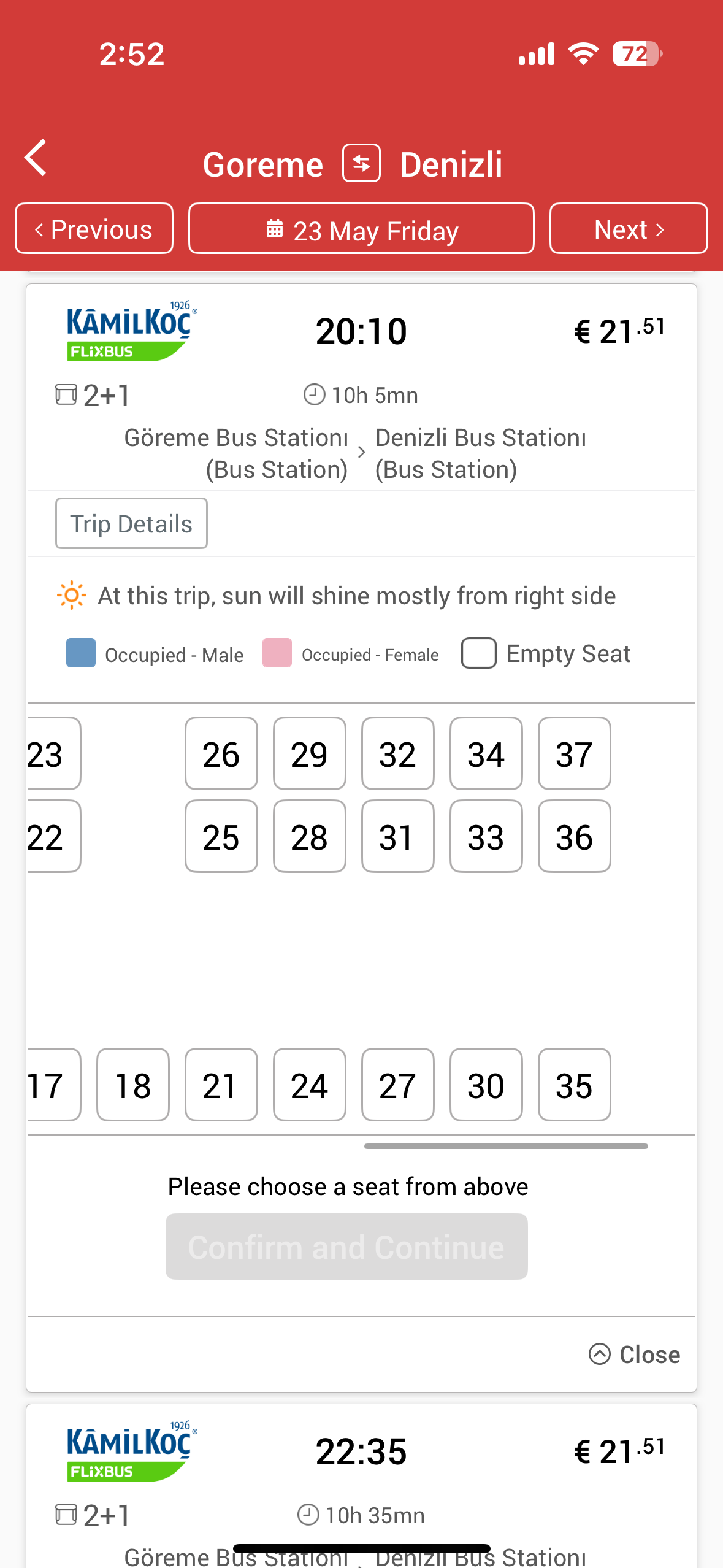The height and width of the screenshot is (1568, 723).
Task: Collapse seat map with Close
Action: click(x=635, y=1354)
